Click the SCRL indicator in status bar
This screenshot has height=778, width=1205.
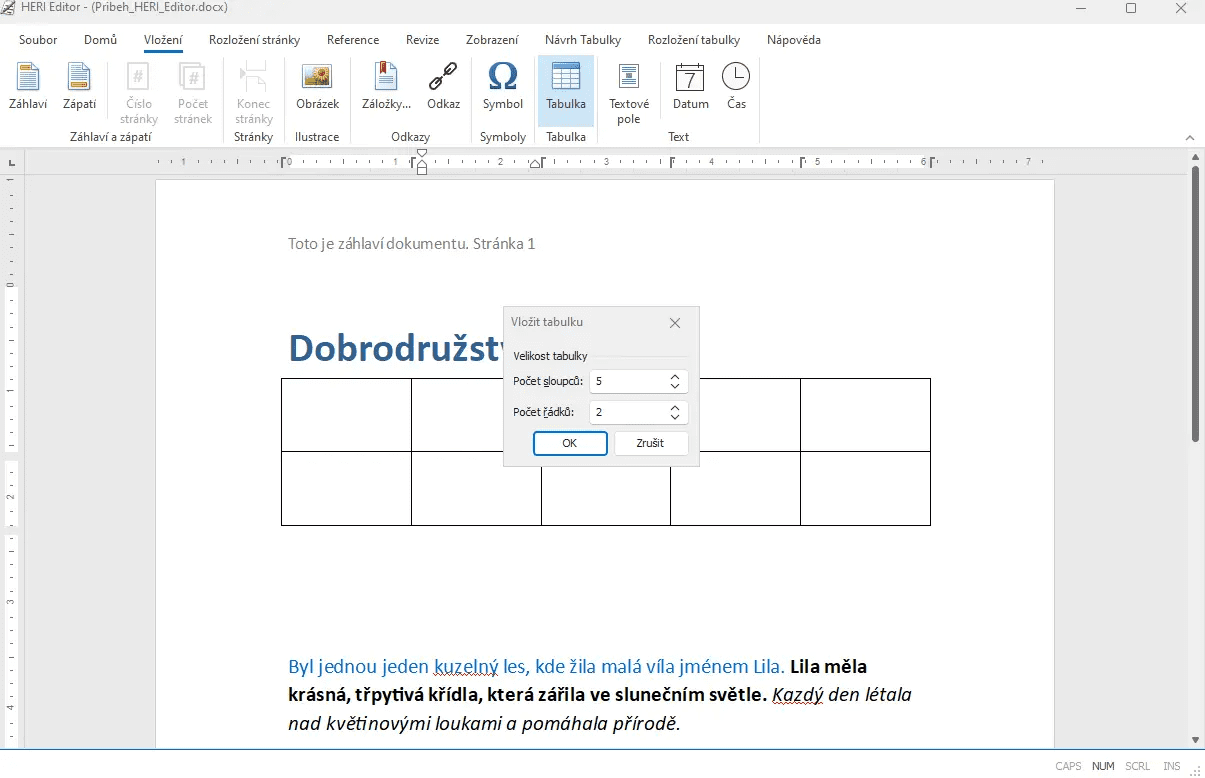(x=1137, y=766)
